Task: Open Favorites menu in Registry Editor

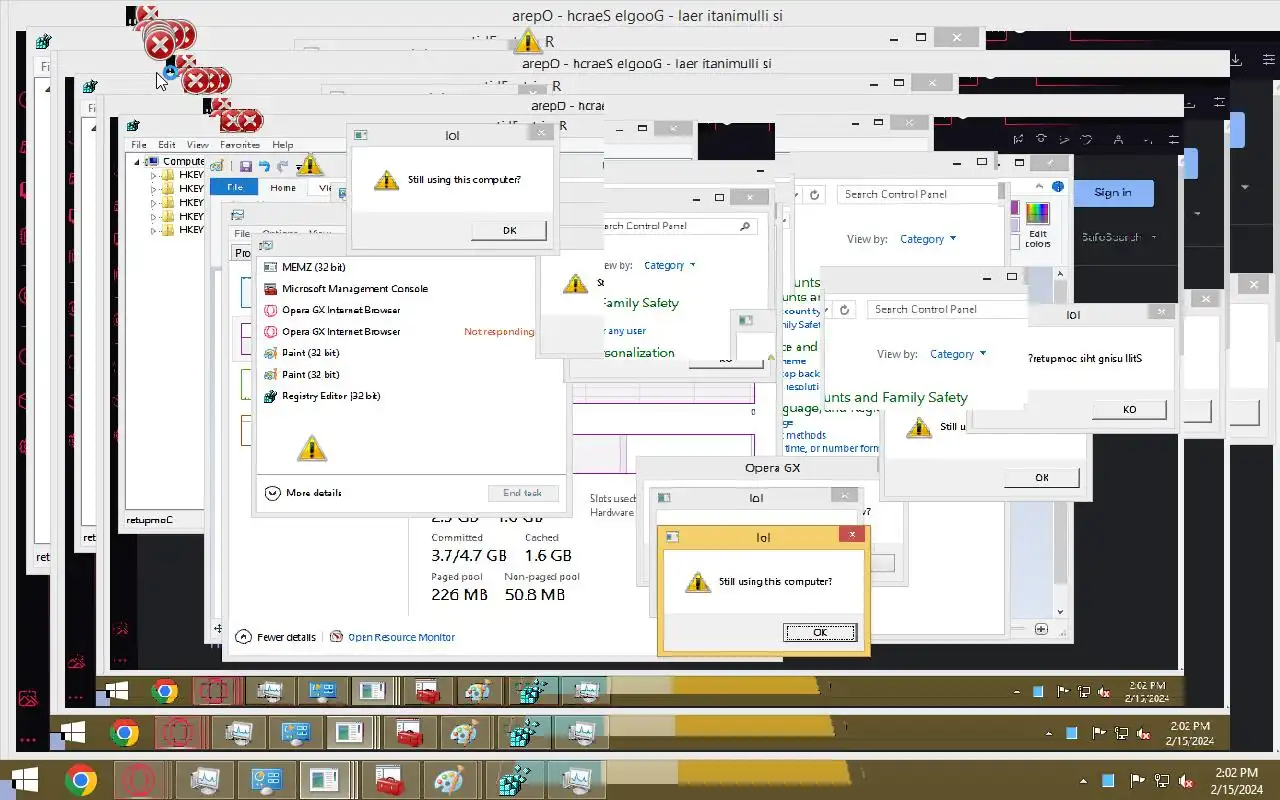Action: click(240, 145)
